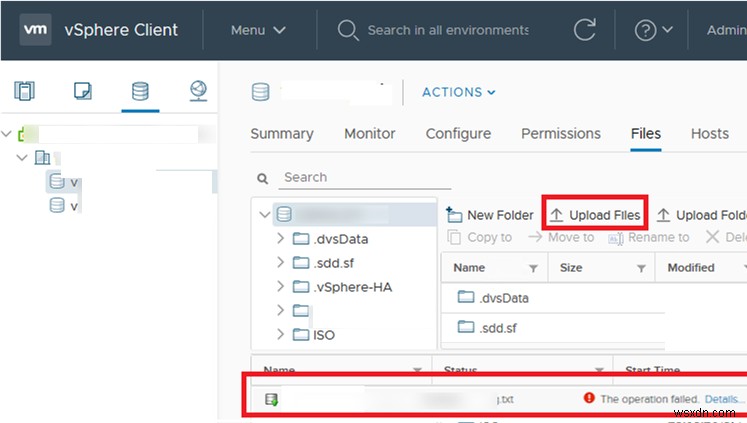This screenshot has height=423, width=747.
Task: Click the Copy to button
Action: click(480, 237)
